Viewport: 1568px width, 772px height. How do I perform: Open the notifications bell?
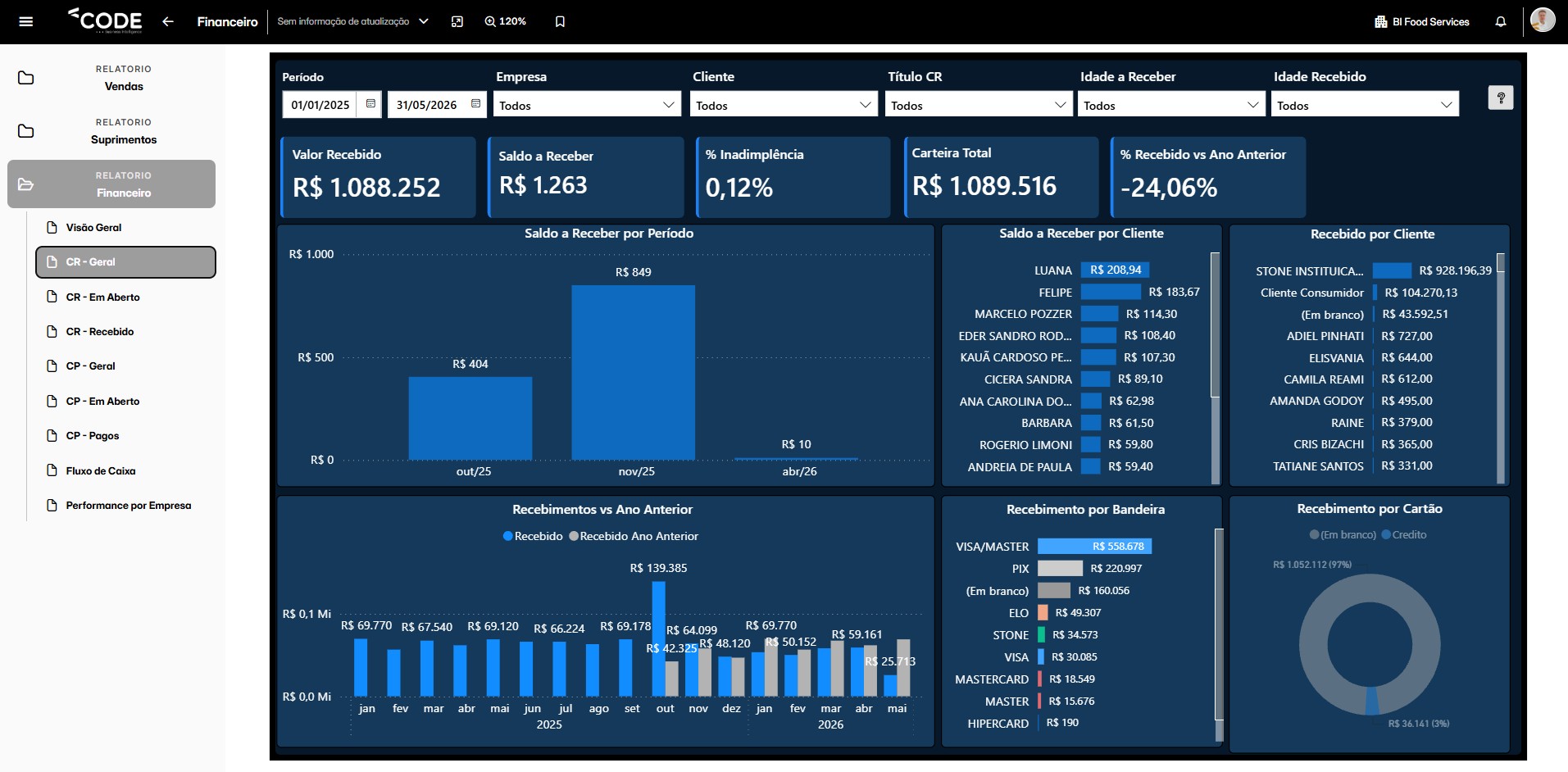[1501, 21]
